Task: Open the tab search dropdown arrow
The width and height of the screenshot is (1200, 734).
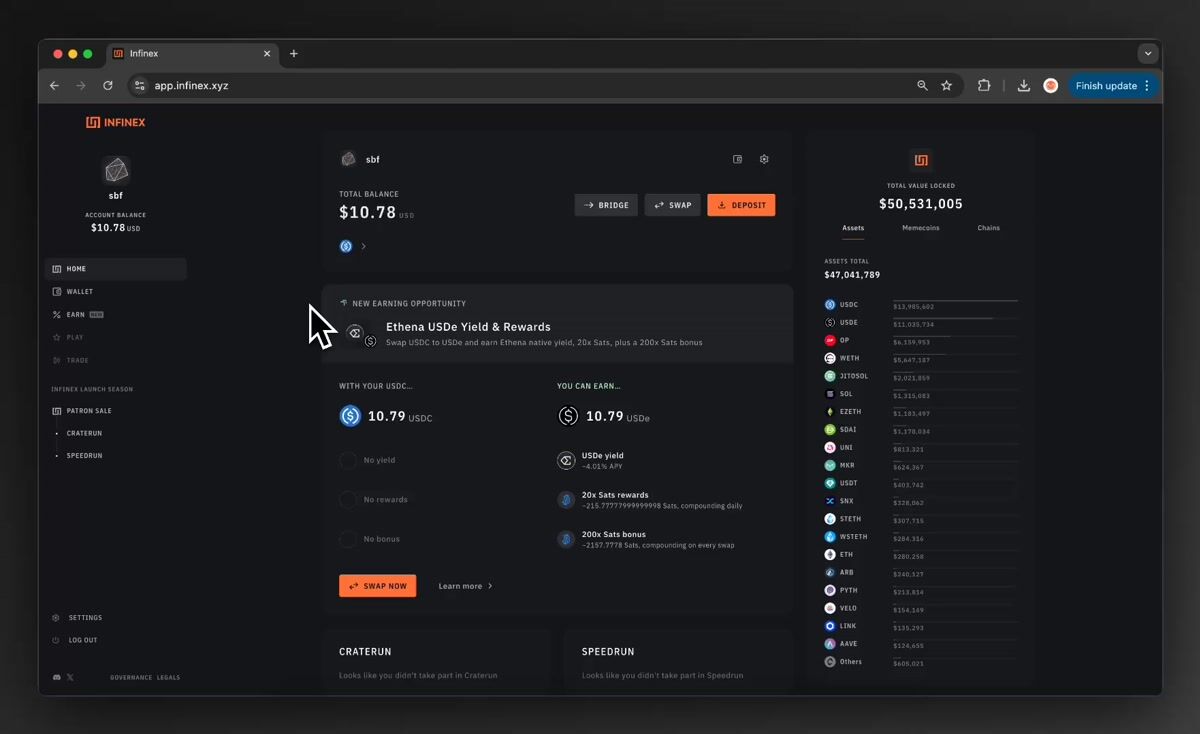Action: (1148, 54)
